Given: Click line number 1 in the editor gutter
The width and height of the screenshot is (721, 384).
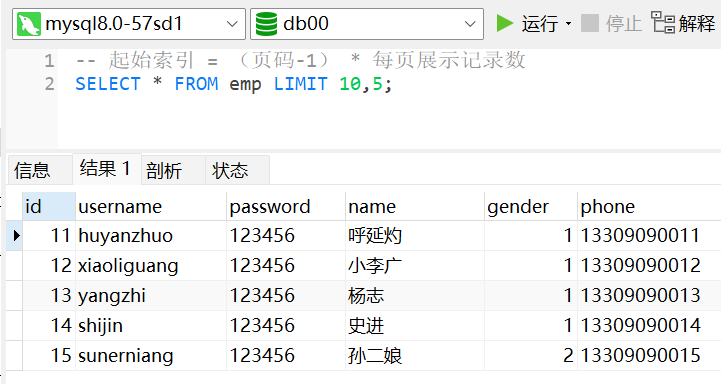Looking at the screenshot, I should (49, 61).
